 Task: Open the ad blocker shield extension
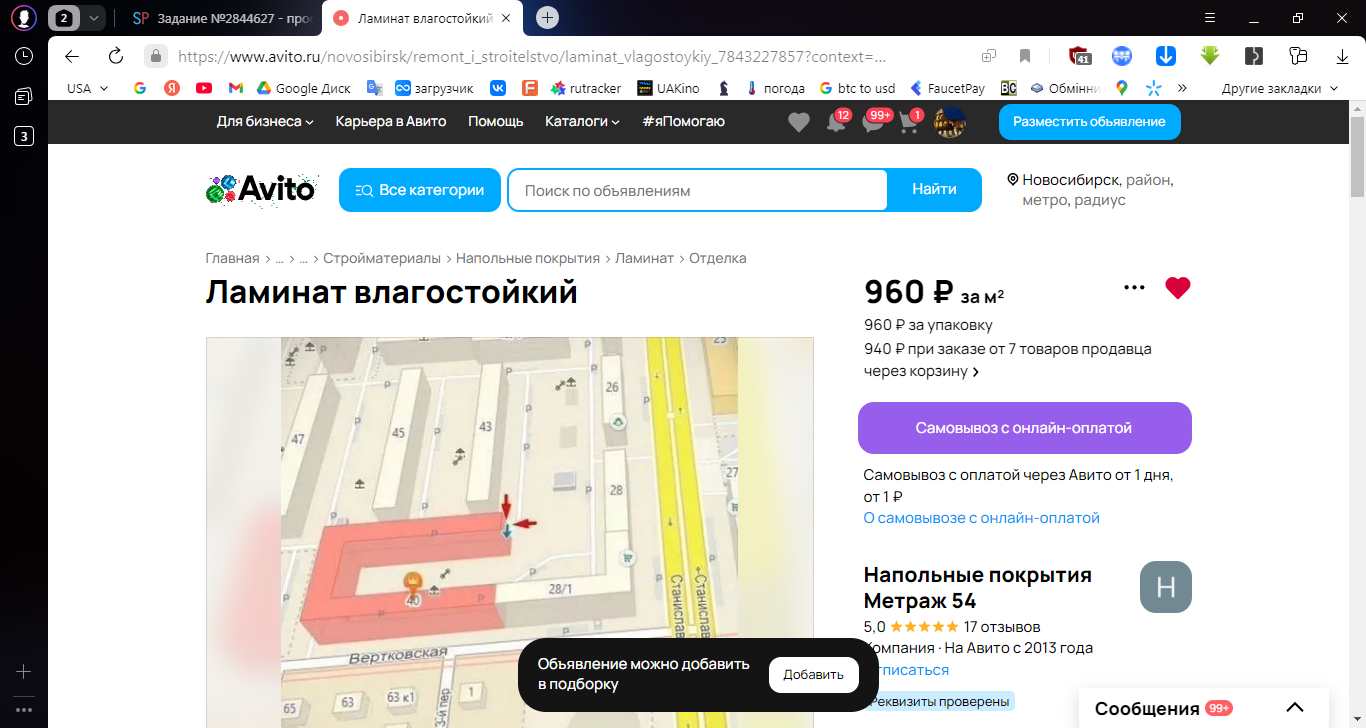coord(1079,56)
